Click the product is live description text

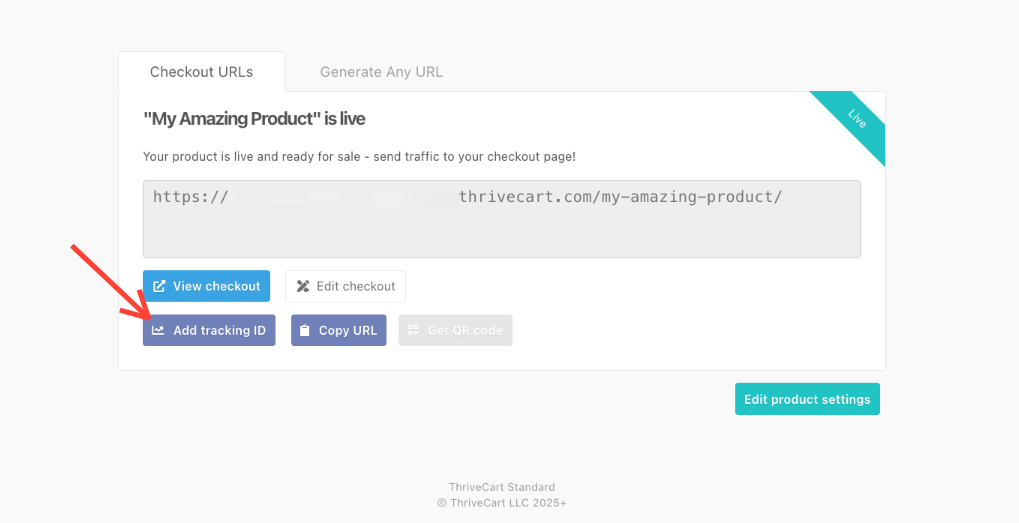point(359,157)
